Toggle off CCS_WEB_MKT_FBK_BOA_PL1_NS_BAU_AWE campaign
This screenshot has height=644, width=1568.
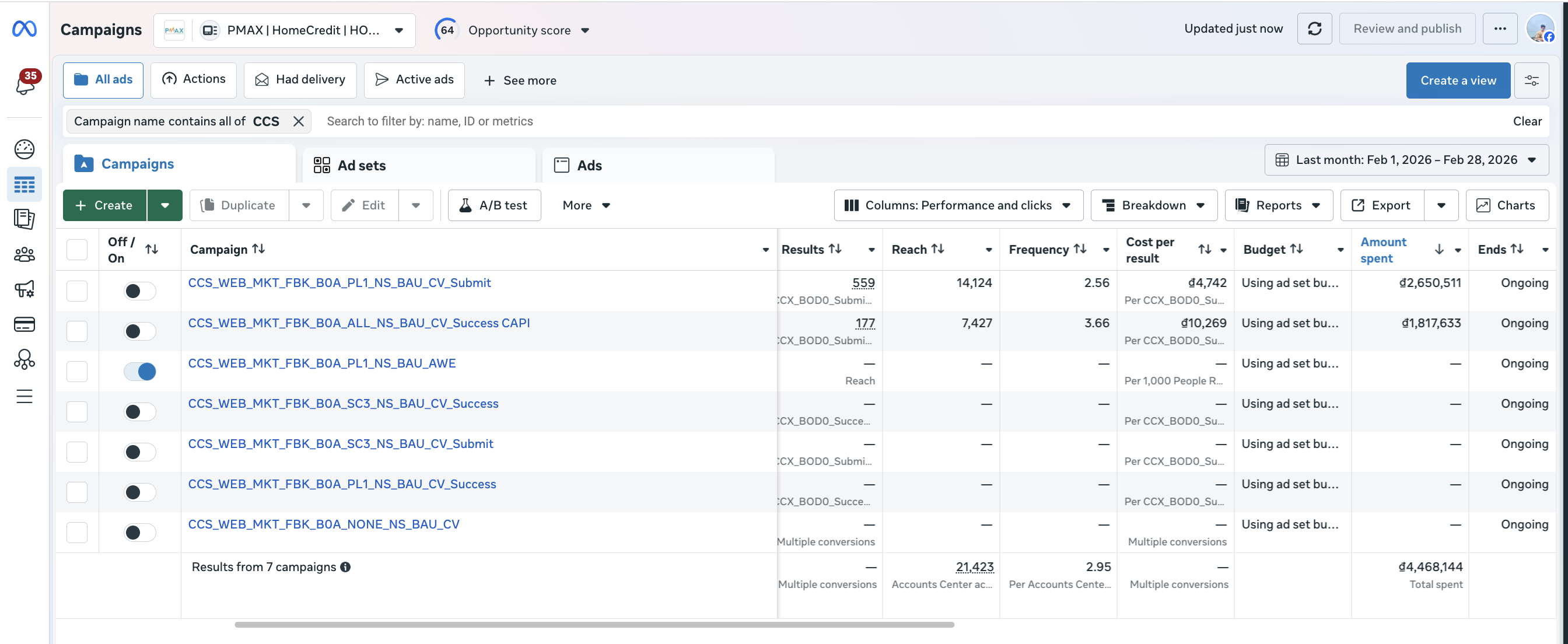[140, 372]
